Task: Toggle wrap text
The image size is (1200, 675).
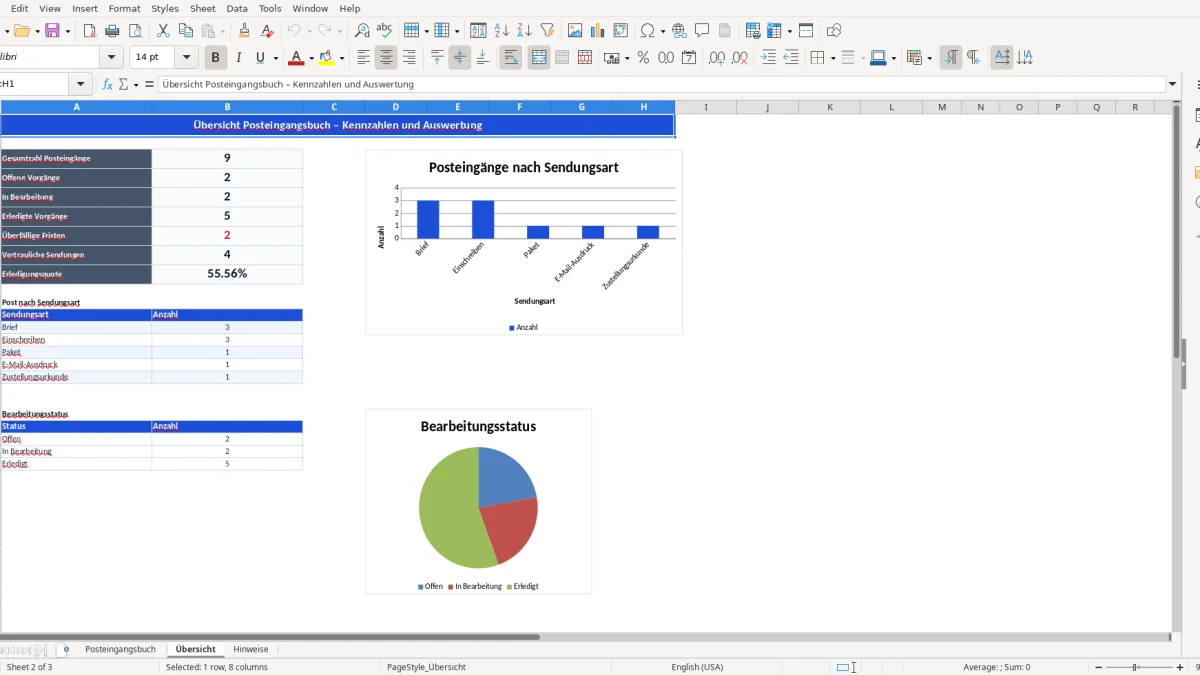Action: click(x=511, y=58)
